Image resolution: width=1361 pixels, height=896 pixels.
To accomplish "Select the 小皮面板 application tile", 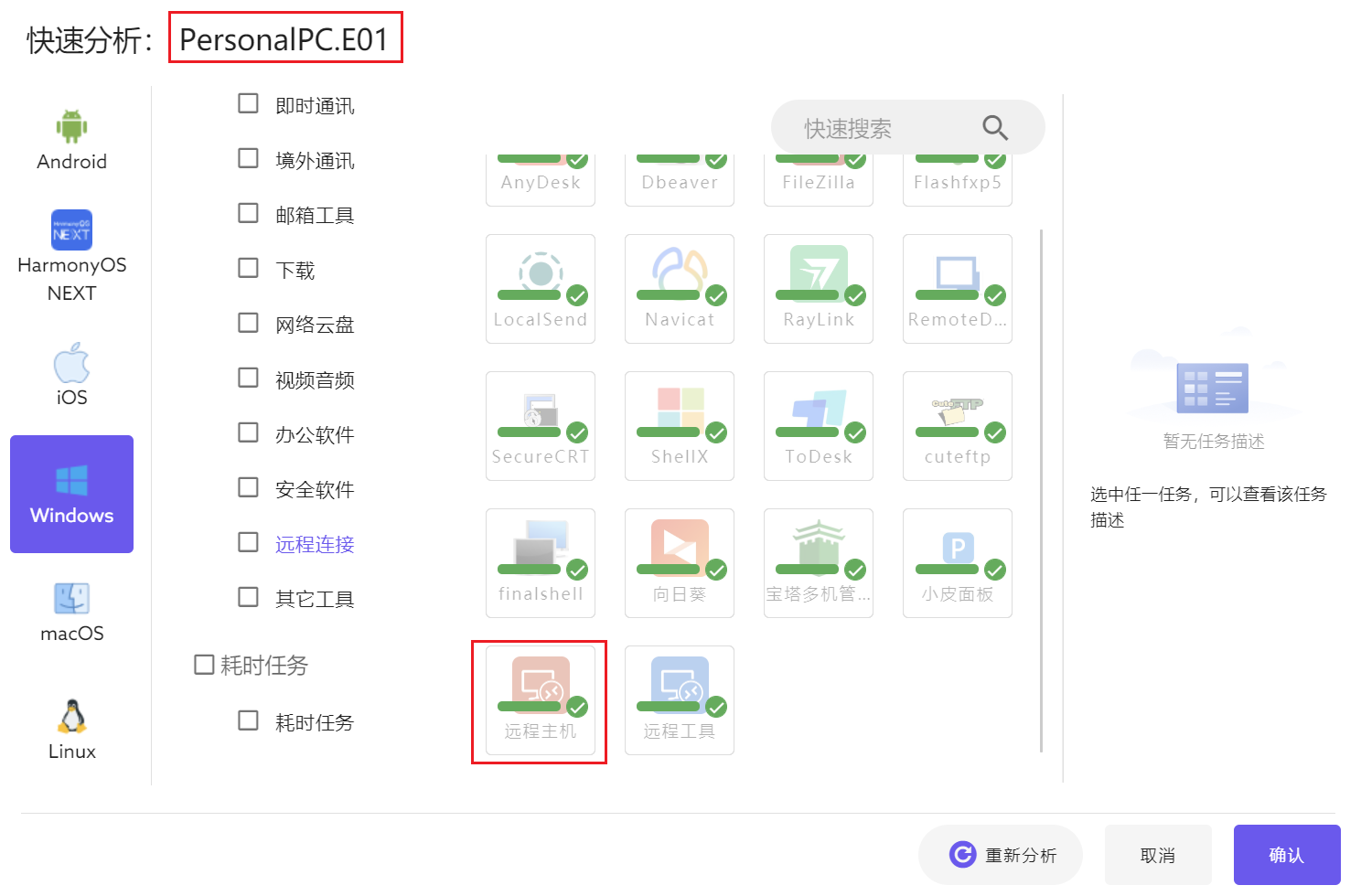I will click(957, 562).
